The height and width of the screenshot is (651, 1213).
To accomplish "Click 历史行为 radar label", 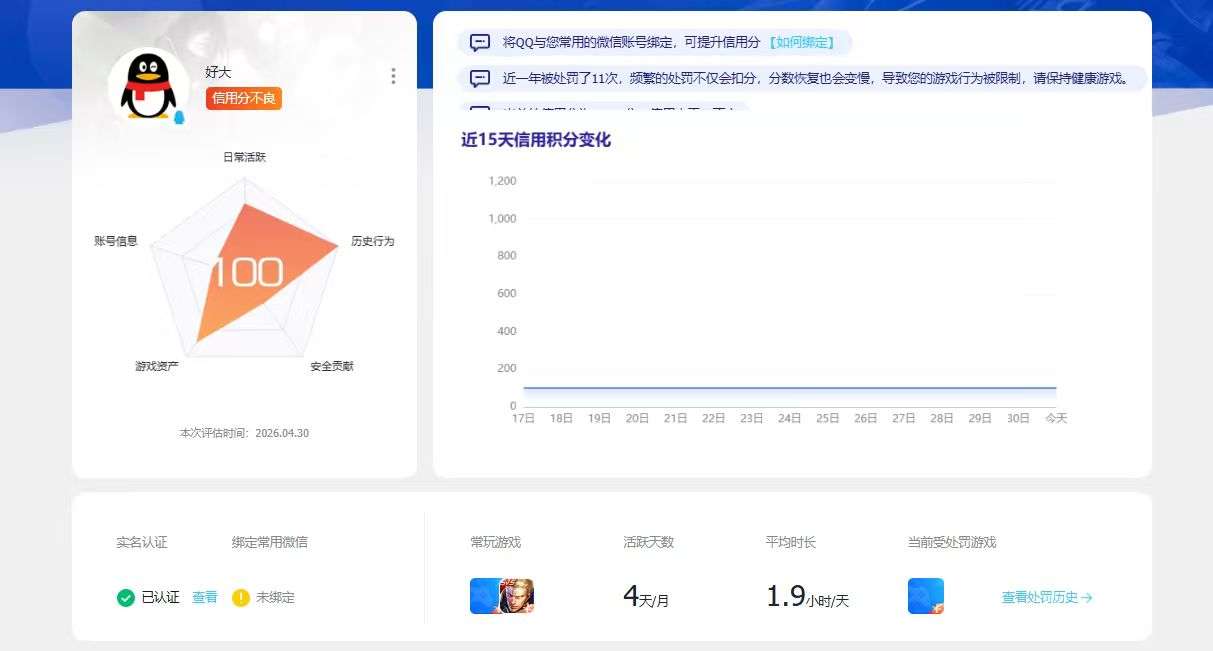I will tap(373, 241).
